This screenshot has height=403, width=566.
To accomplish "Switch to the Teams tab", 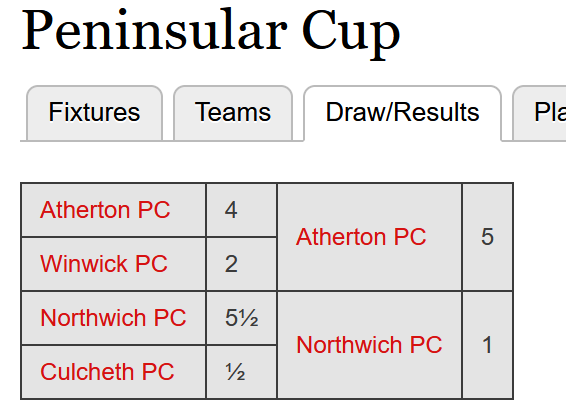I will [x=233, y=113].
